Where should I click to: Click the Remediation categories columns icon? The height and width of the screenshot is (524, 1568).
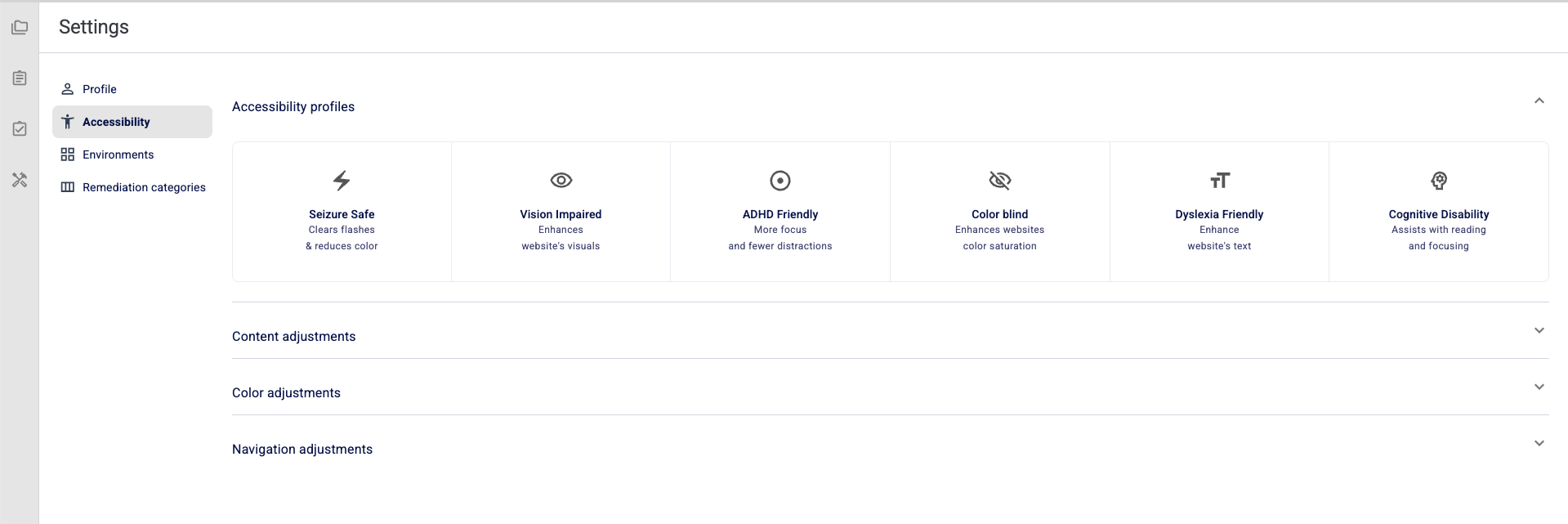68,187
